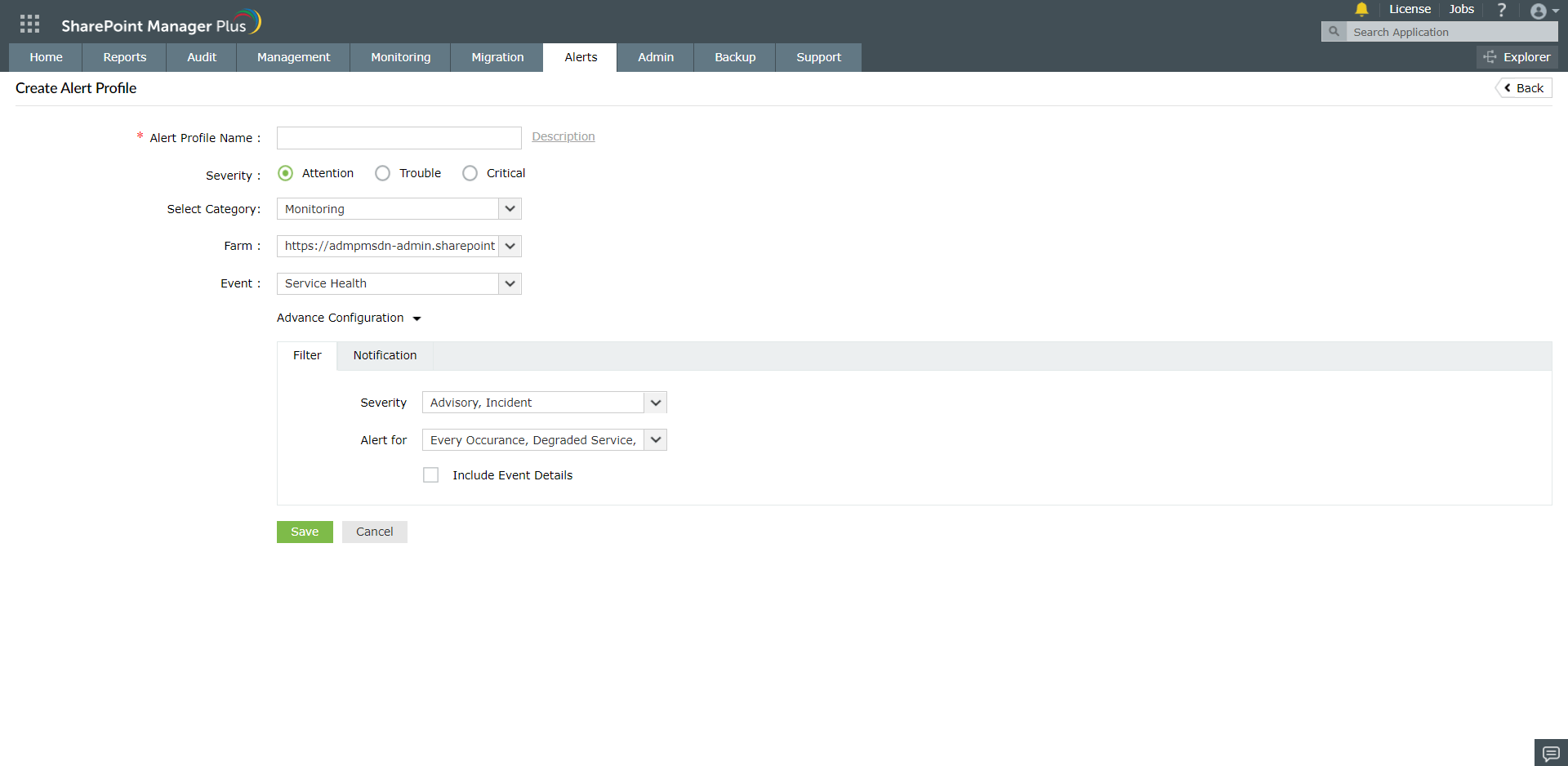
Task: Open the apps grid menu
Action: pos(29,22)
